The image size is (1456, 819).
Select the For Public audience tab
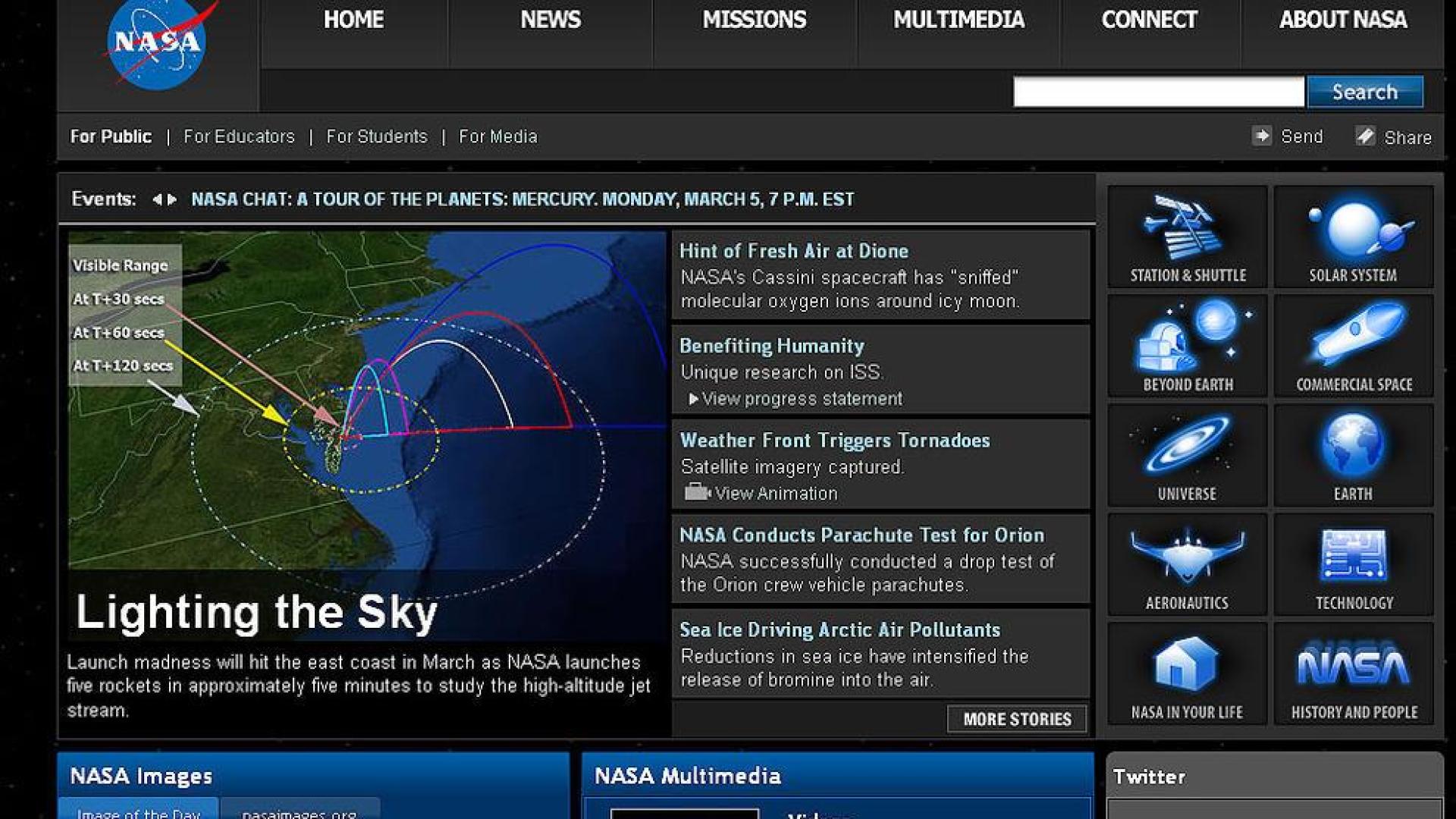(111, 136)
